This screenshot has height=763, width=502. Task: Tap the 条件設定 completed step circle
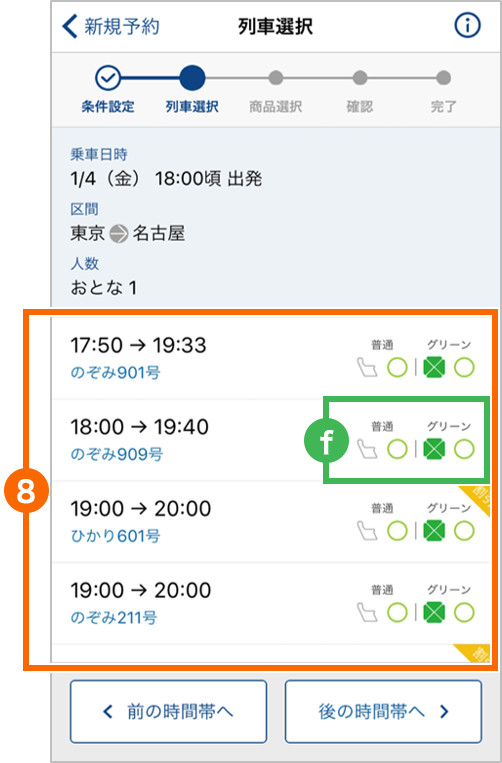click(108, 78)
